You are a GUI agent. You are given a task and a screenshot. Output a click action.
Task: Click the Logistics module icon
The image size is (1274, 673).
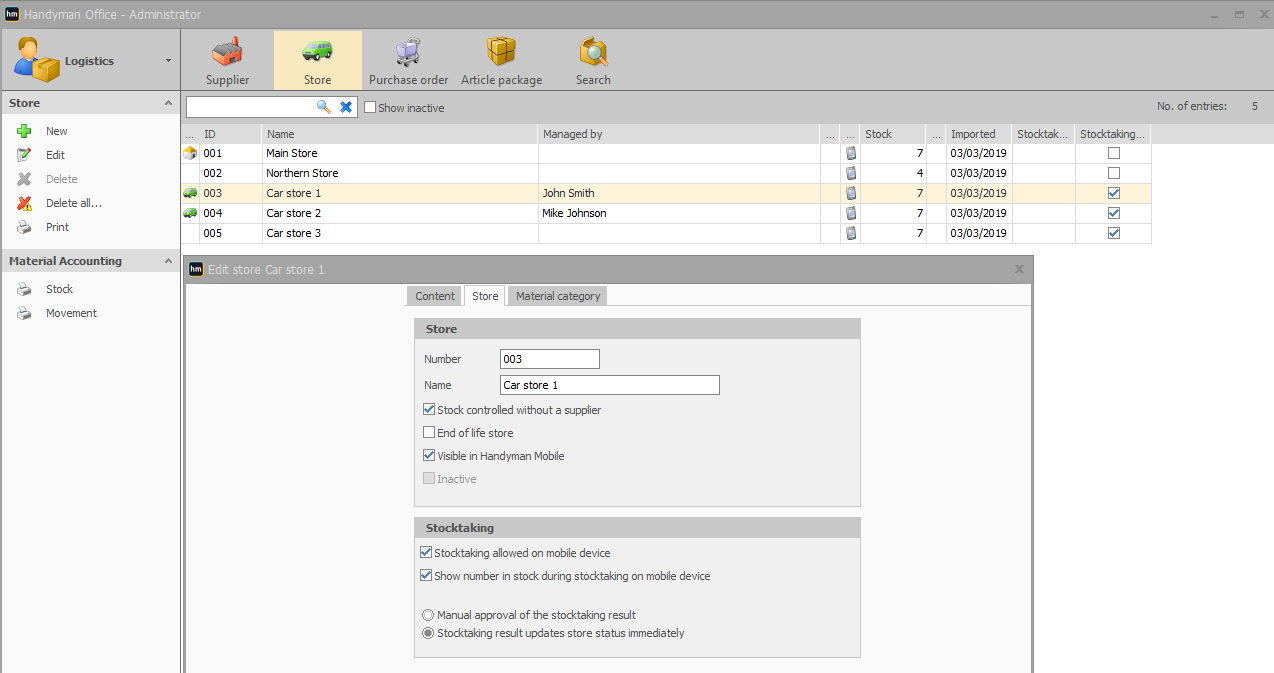coord(36,60)
